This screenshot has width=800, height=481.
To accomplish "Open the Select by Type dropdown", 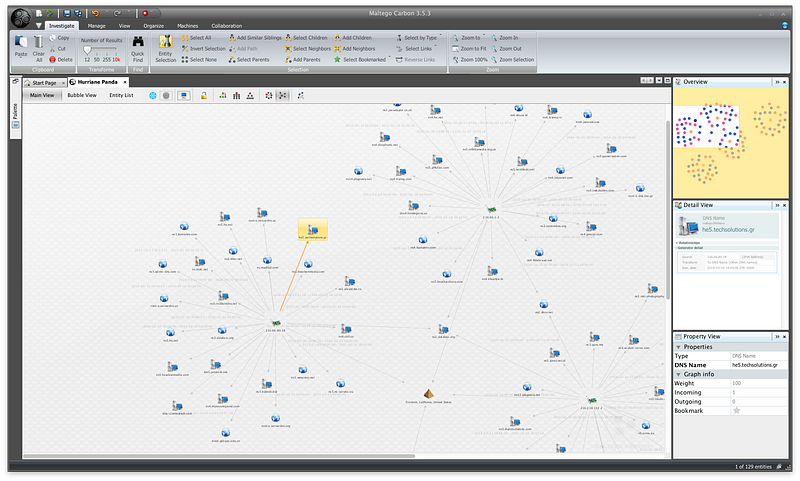I will 419,38.
